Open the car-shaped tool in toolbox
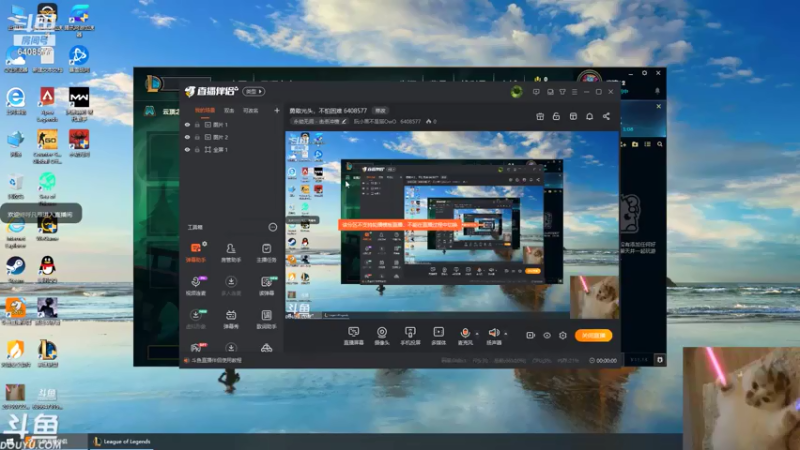Viewport: 800px width, 450px height. coord(266,348)
